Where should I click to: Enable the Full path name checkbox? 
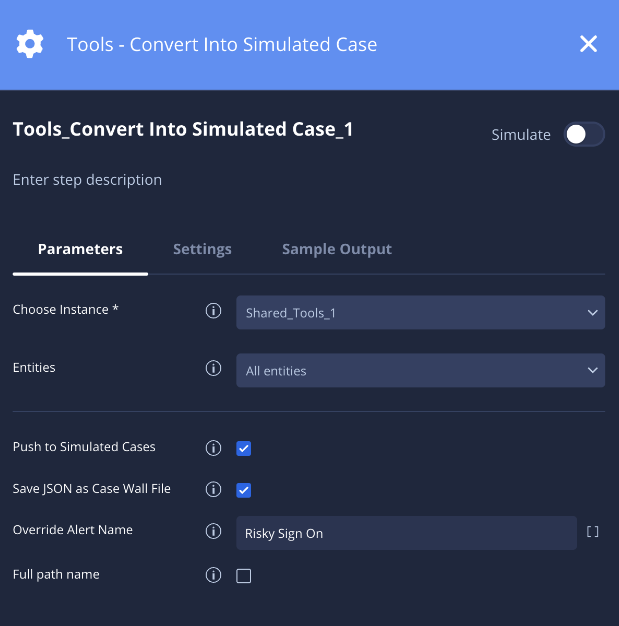pyautogui.click(x=244, y=576)
